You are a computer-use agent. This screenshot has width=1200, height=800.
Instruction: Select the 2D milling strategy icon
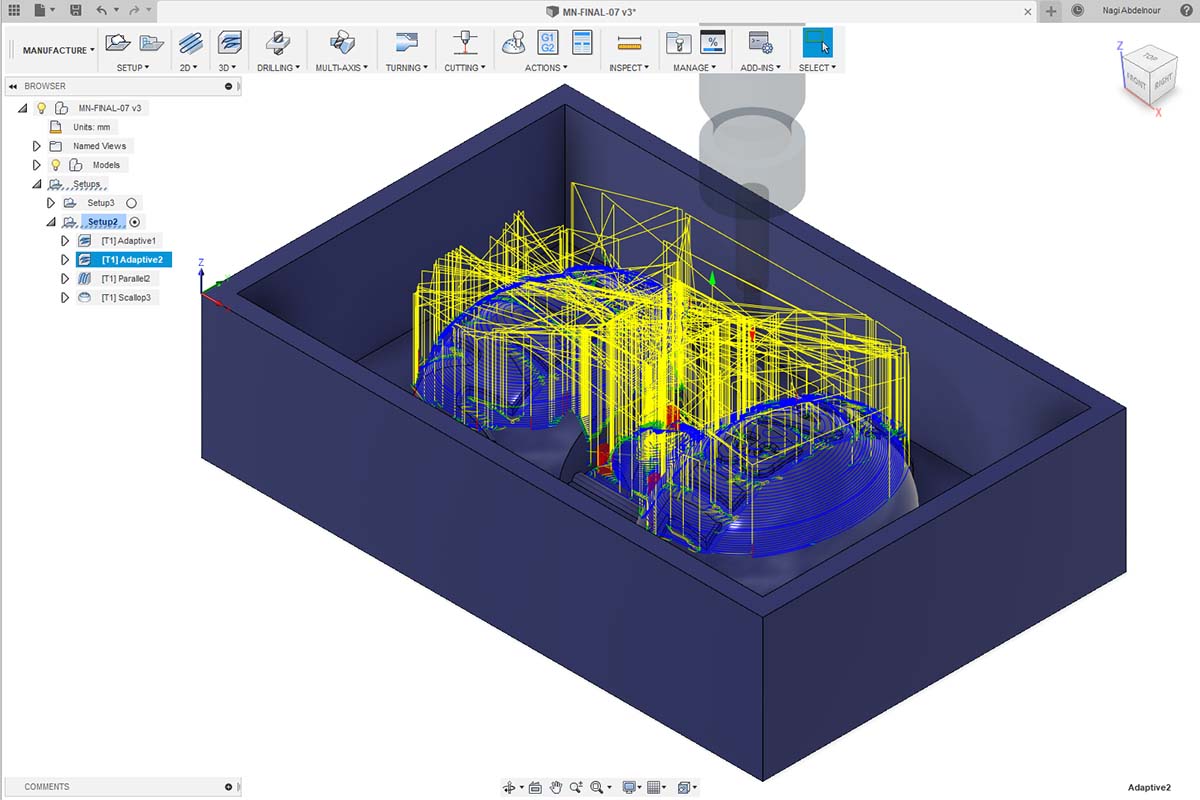pos(190,43)
